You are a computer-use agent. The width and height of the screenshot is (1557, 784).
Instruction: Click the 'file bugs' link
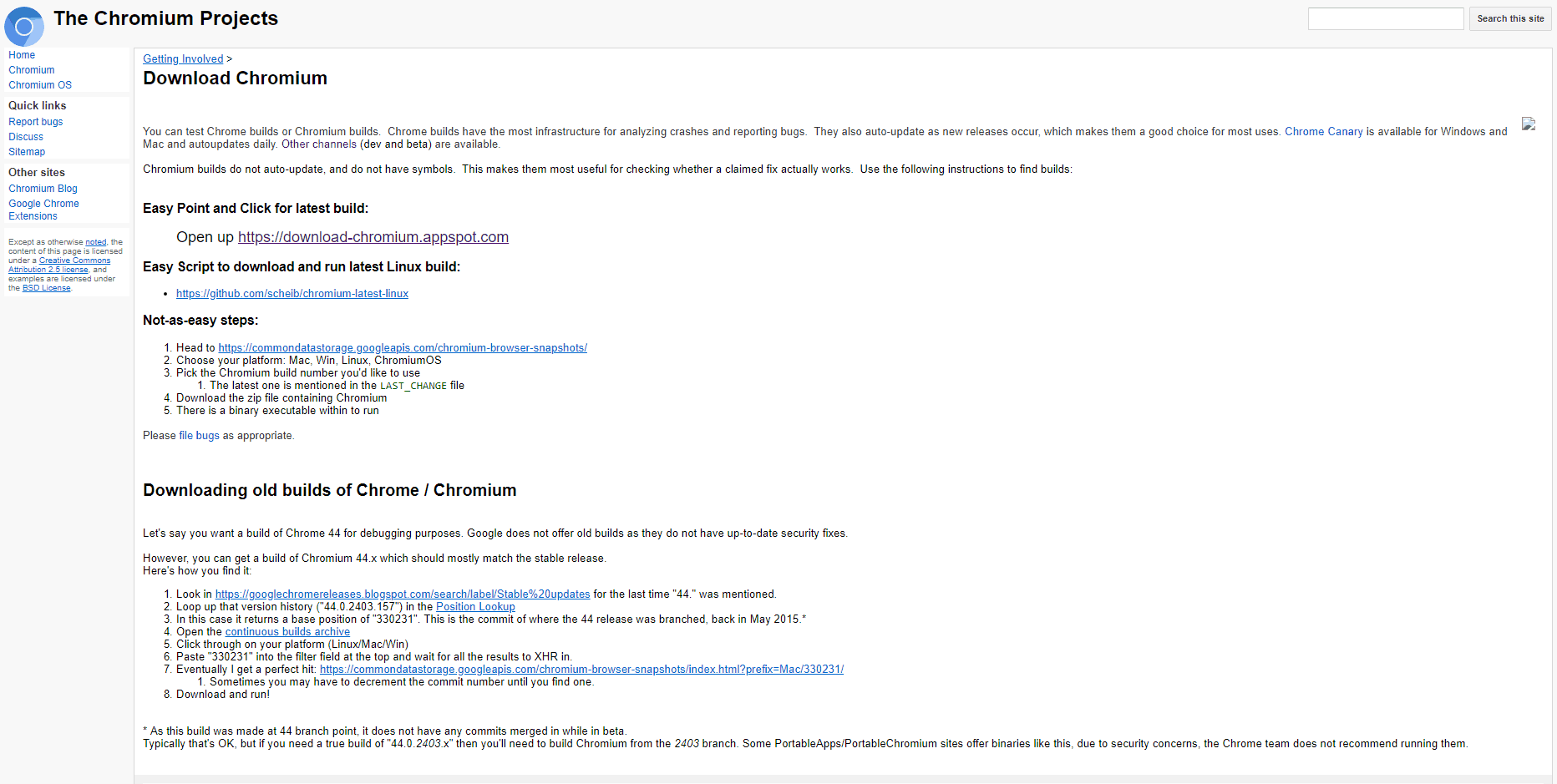[x=200, y=436]
